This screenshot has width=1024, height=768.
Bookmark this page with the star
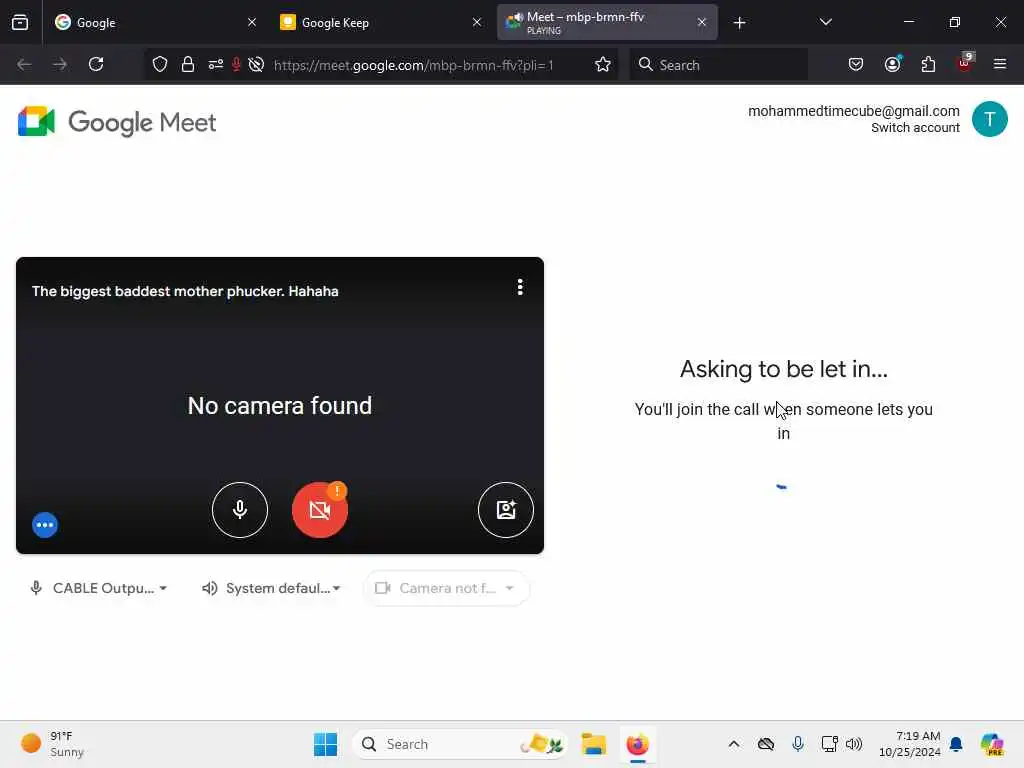(x=603, y=64)
